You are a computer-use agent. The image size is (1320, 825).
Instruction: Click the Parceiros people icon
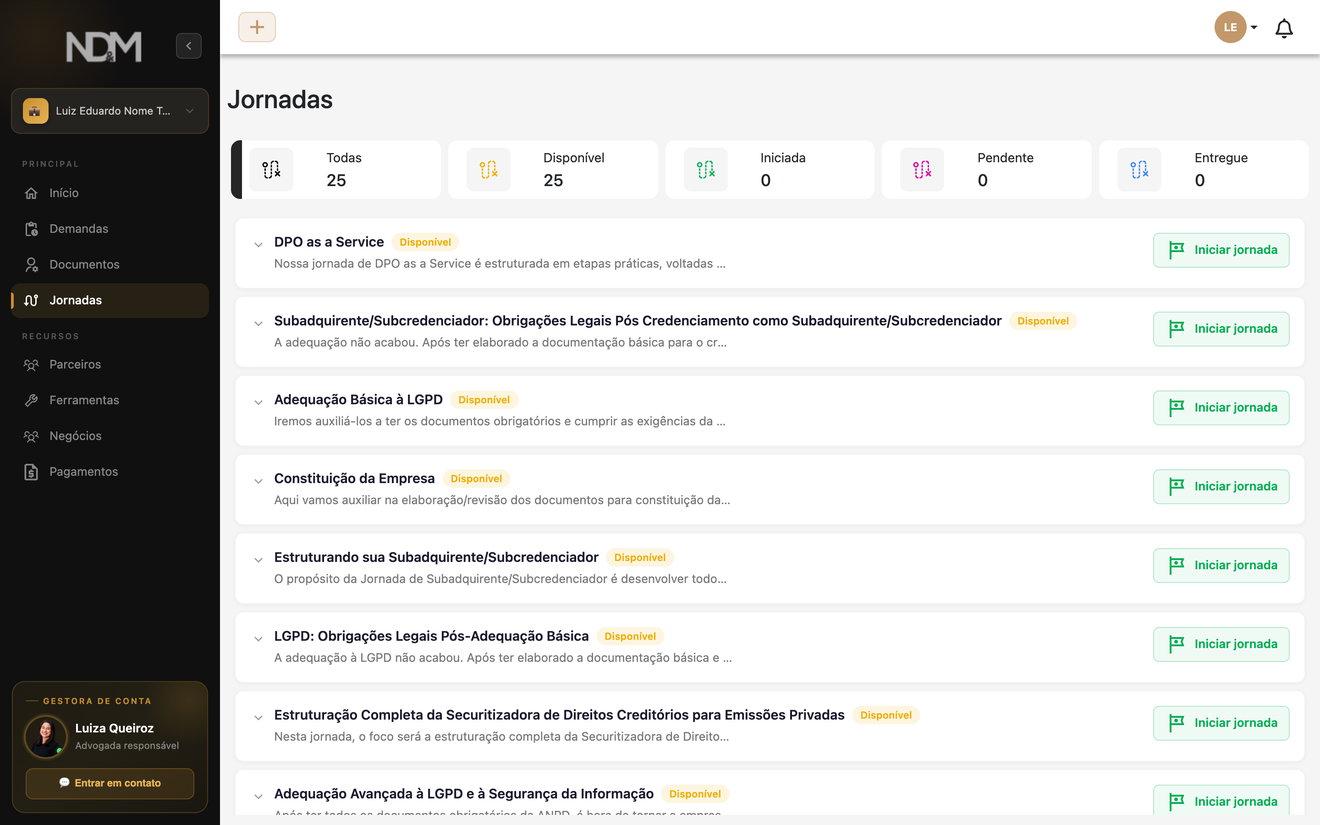pyautogui.click(x=31, y=365)
